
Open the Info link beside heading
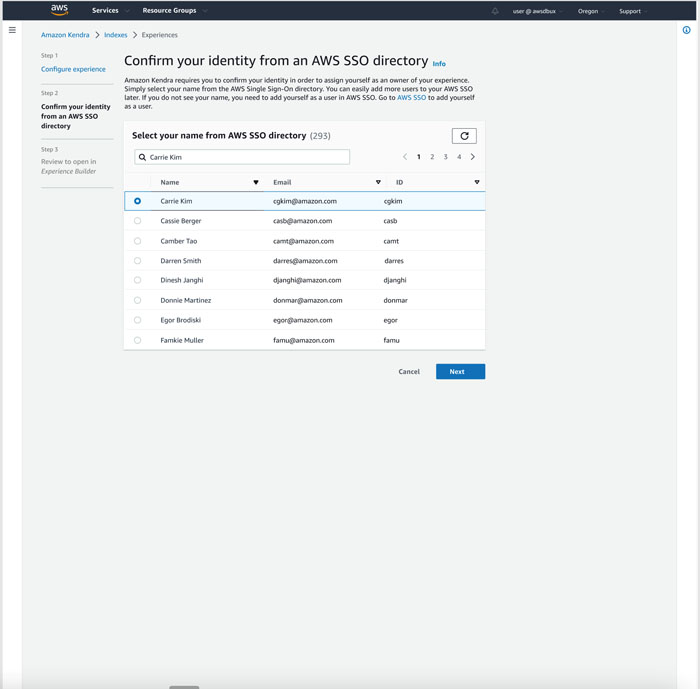[439, 64]
